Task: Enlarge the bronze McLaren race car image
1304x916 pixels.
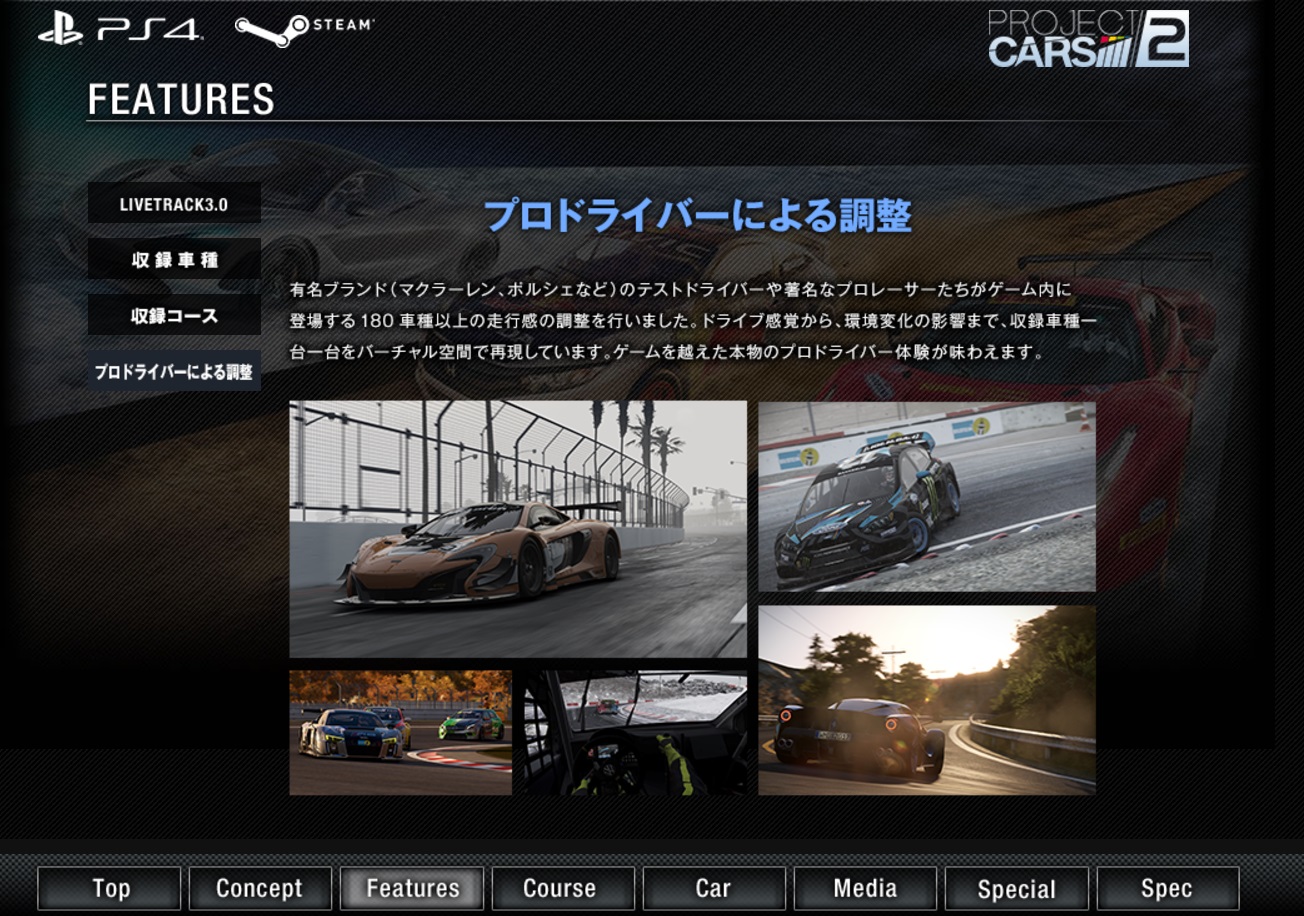Action: (x=518, y=529)
